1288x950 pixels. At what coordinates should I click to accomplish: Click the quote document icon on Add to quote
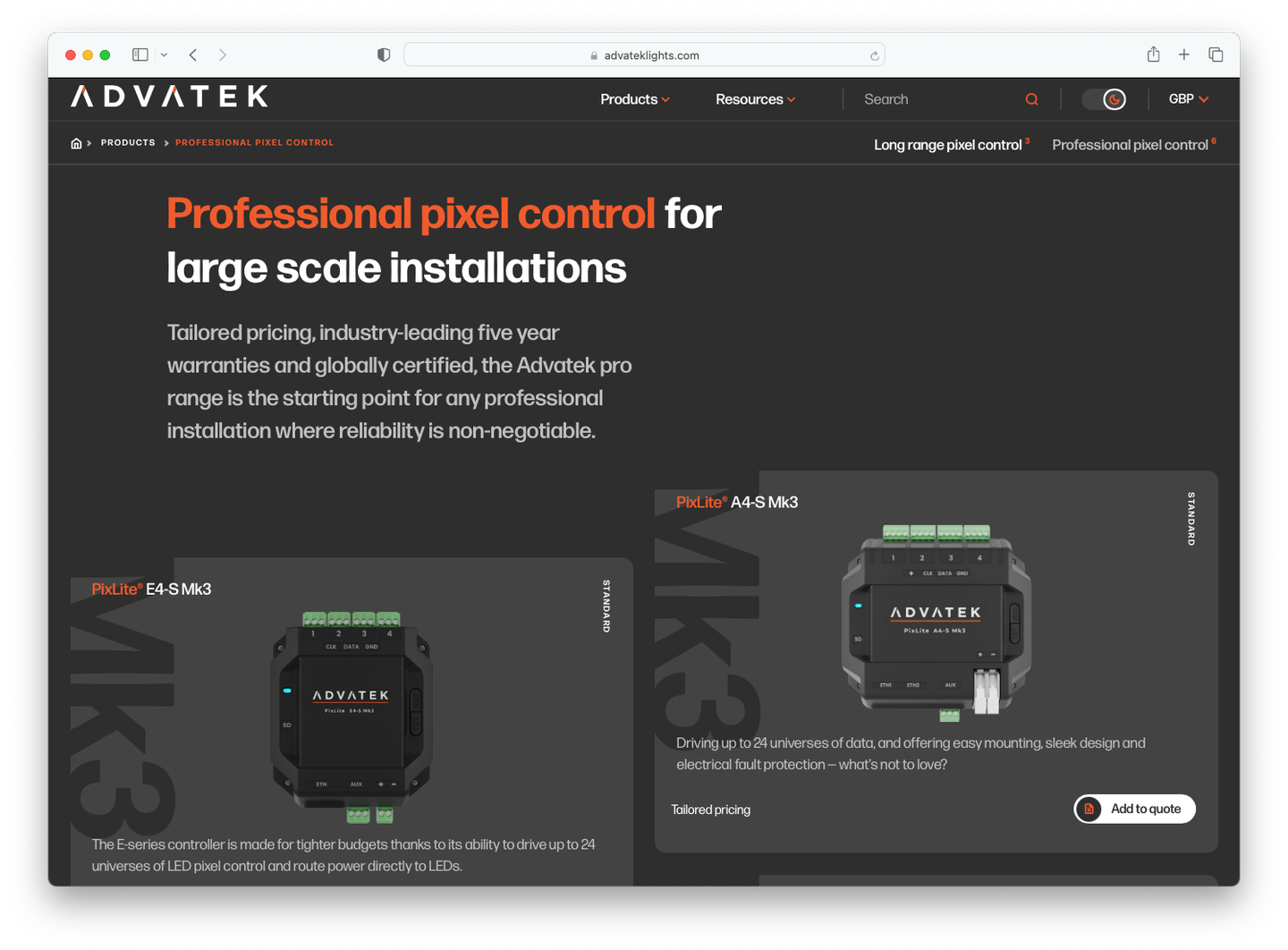[1089, 809]
